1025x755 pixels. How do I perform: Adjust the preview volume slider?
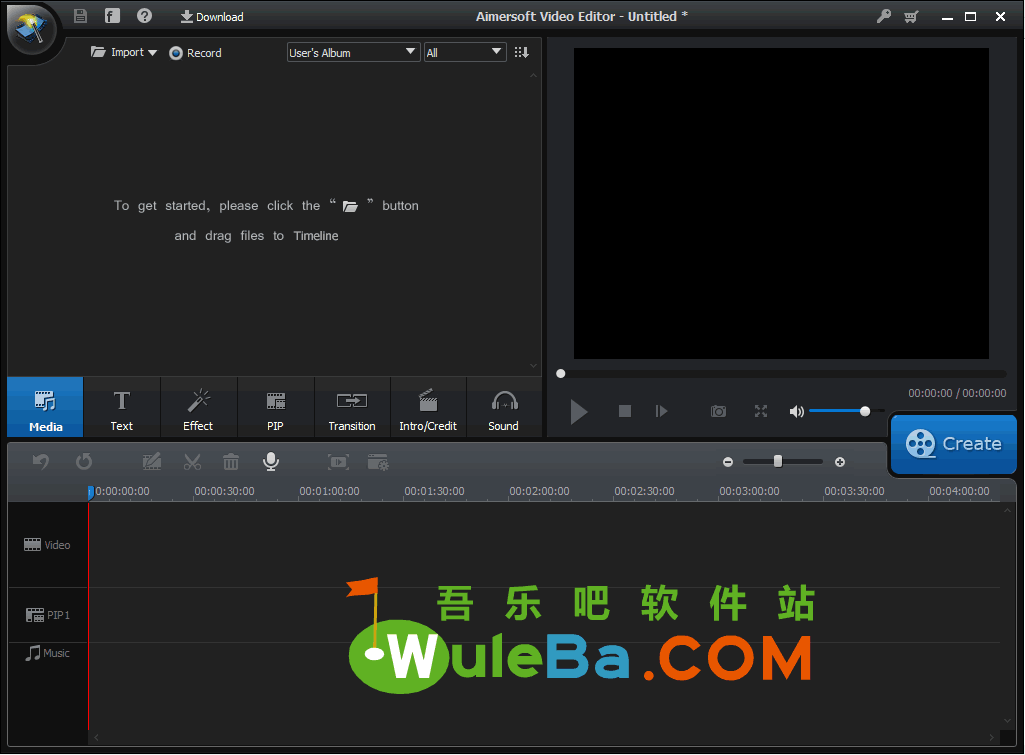coord(847,411)
